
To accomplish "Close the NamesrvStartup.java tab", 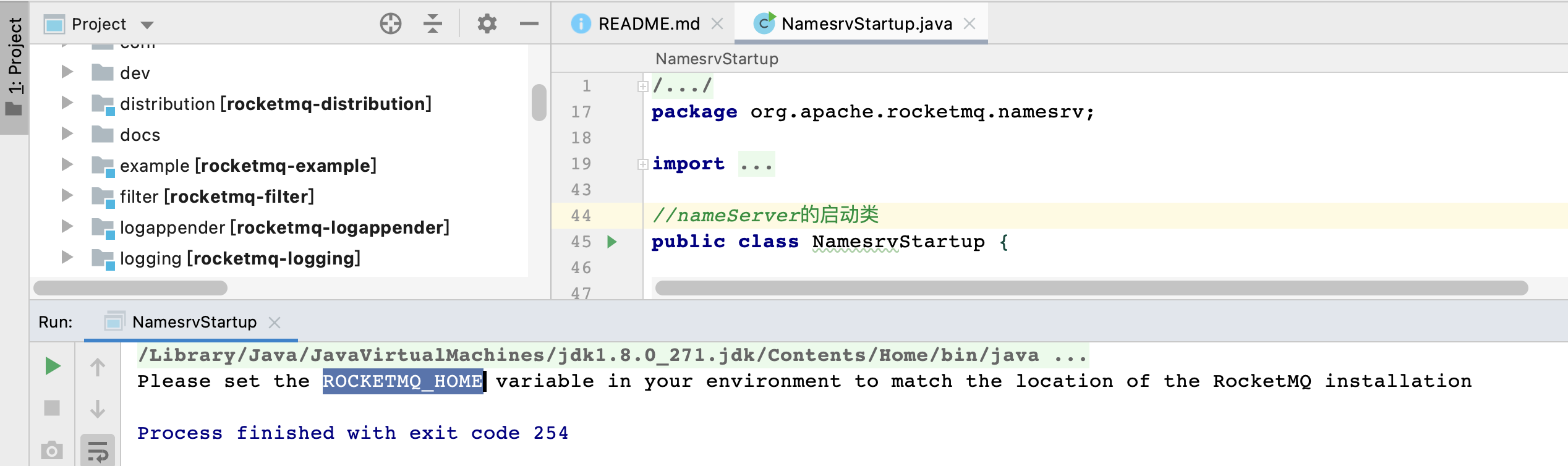I will pyautogui.click(x=969, y=23).
